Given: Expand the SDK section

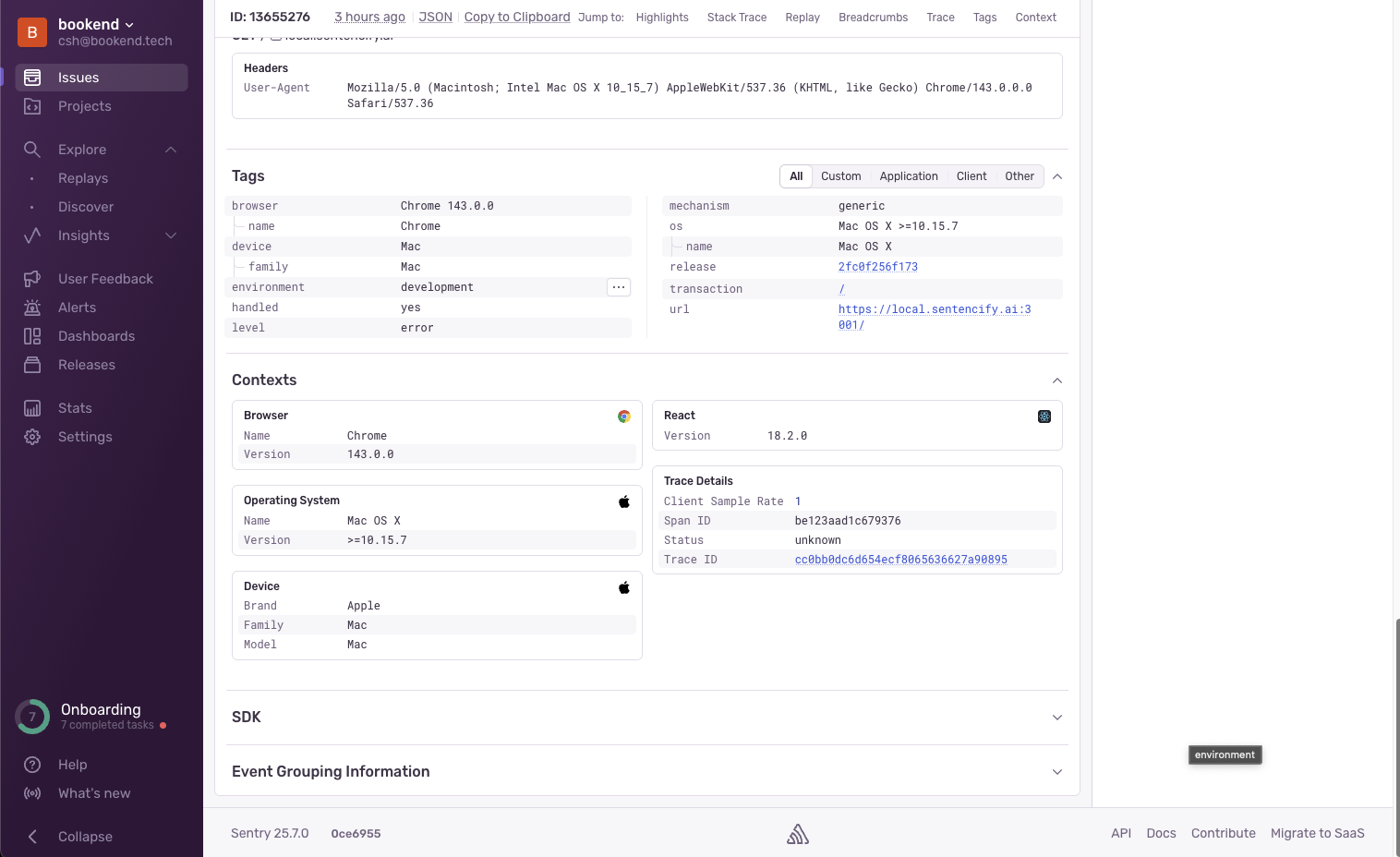Looking at the screenshot, I should pos(1057,718).
